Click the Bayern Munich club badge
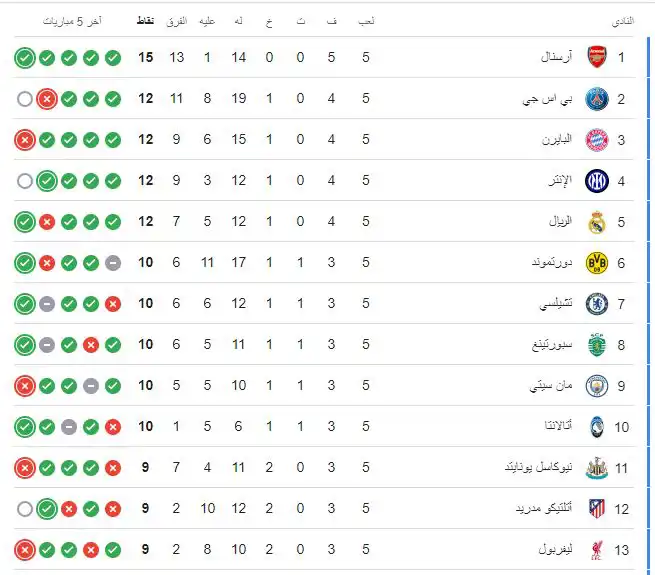This screenshot has height=575, width=655. (597, 139)
